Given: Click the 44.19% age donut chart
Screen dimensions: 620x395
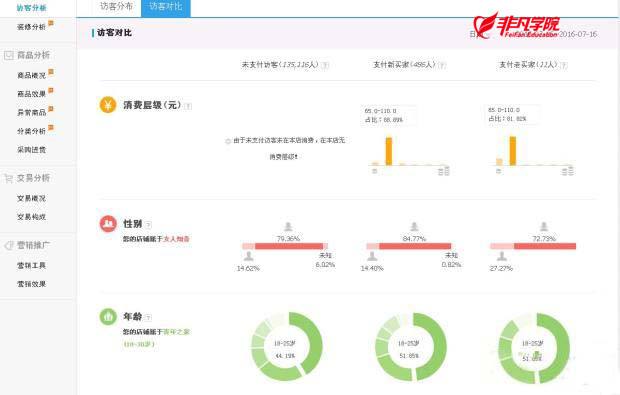Looking at the screenshot, I should 287,347.
